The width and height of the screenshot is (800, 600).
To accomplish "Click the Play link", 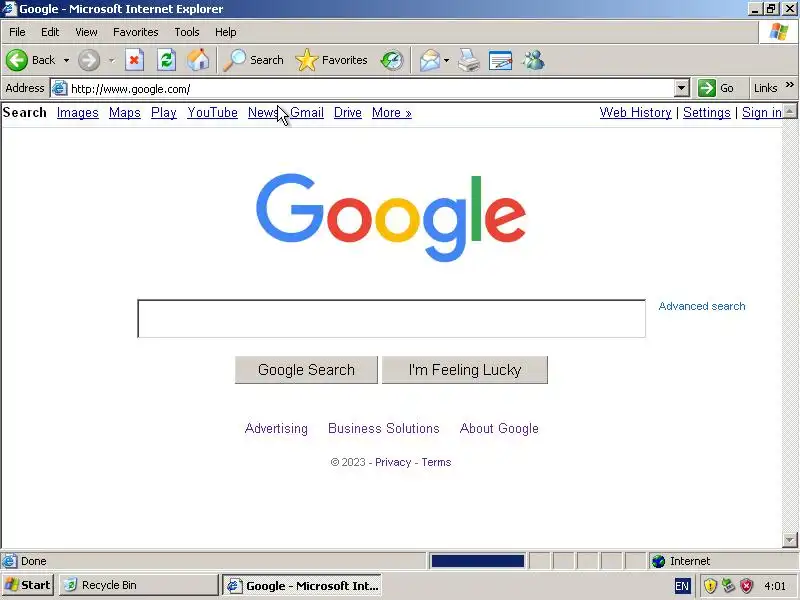I will tap(164, 113).
